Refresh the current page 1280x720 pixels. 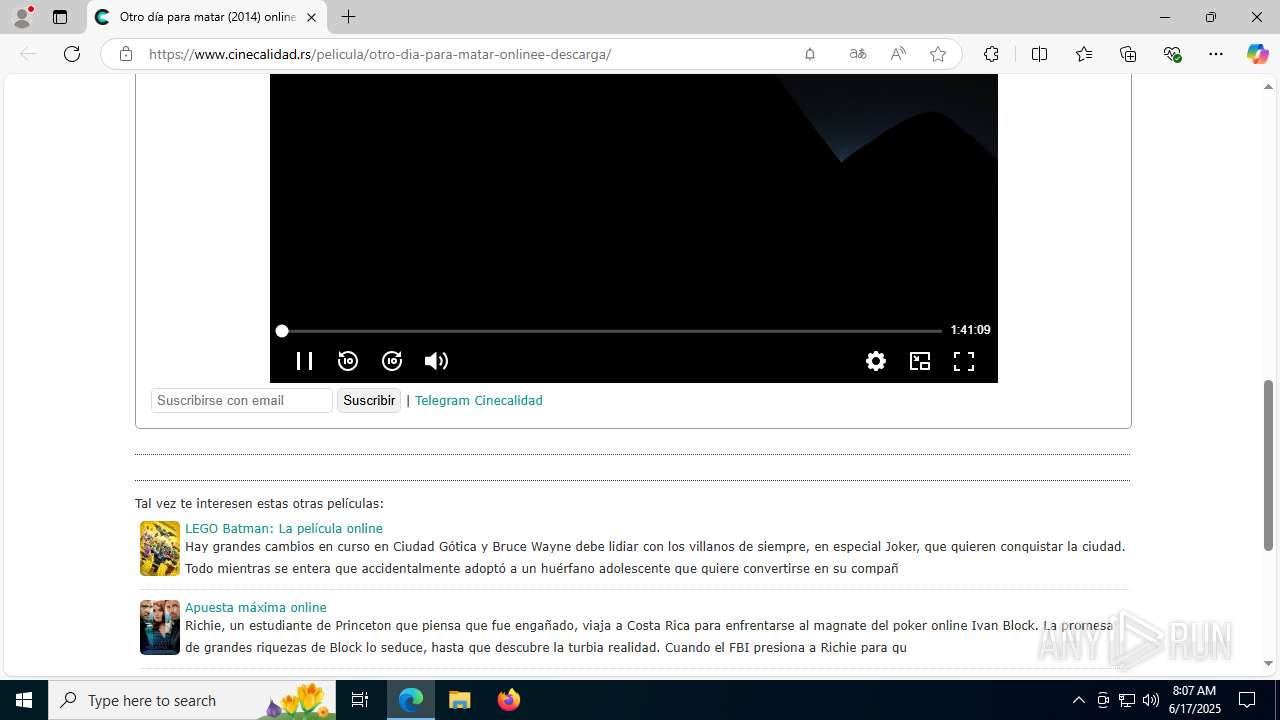coord(72,54)
